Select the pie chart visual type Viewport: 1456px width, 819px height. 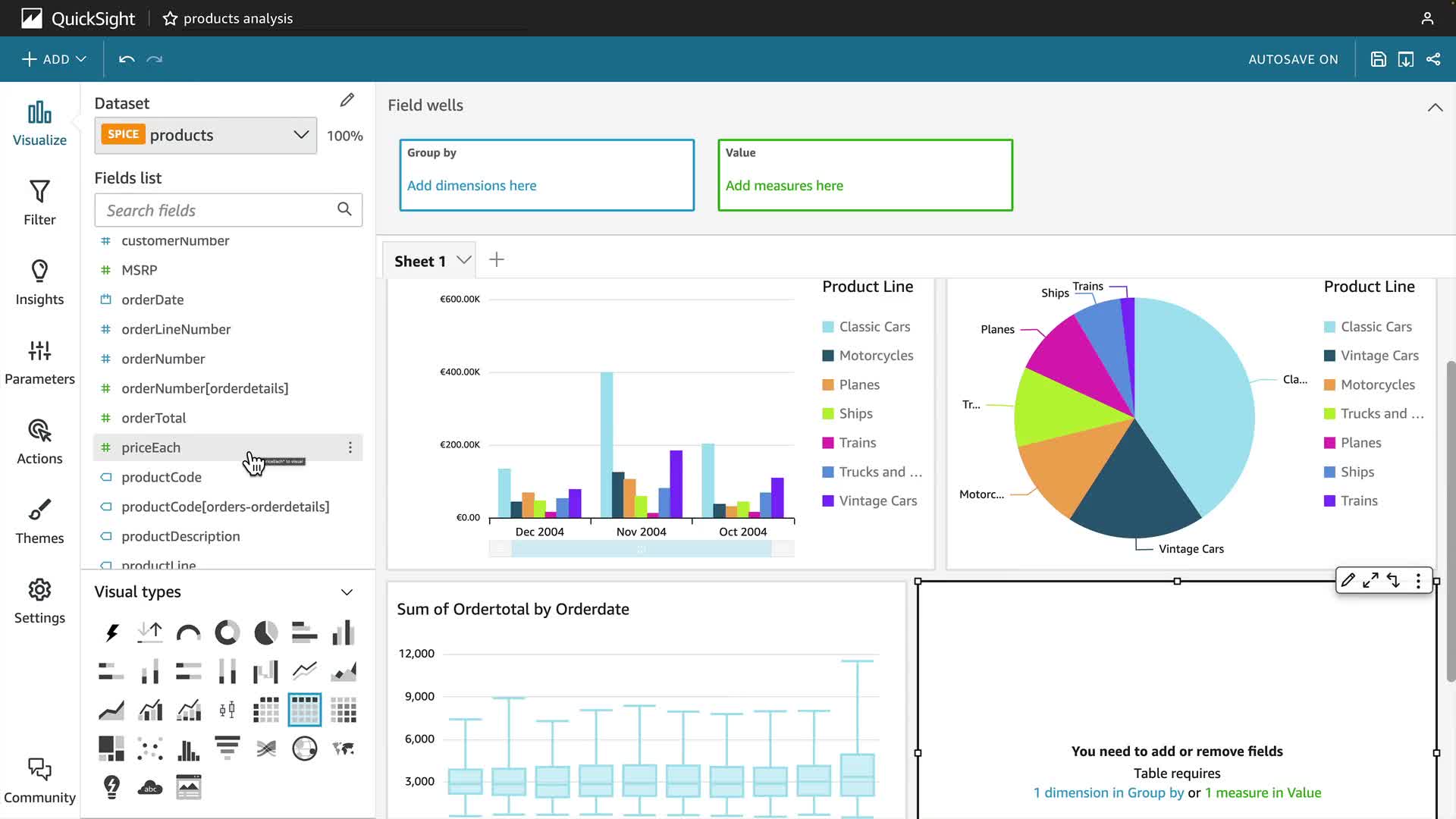tap(265, 632)
